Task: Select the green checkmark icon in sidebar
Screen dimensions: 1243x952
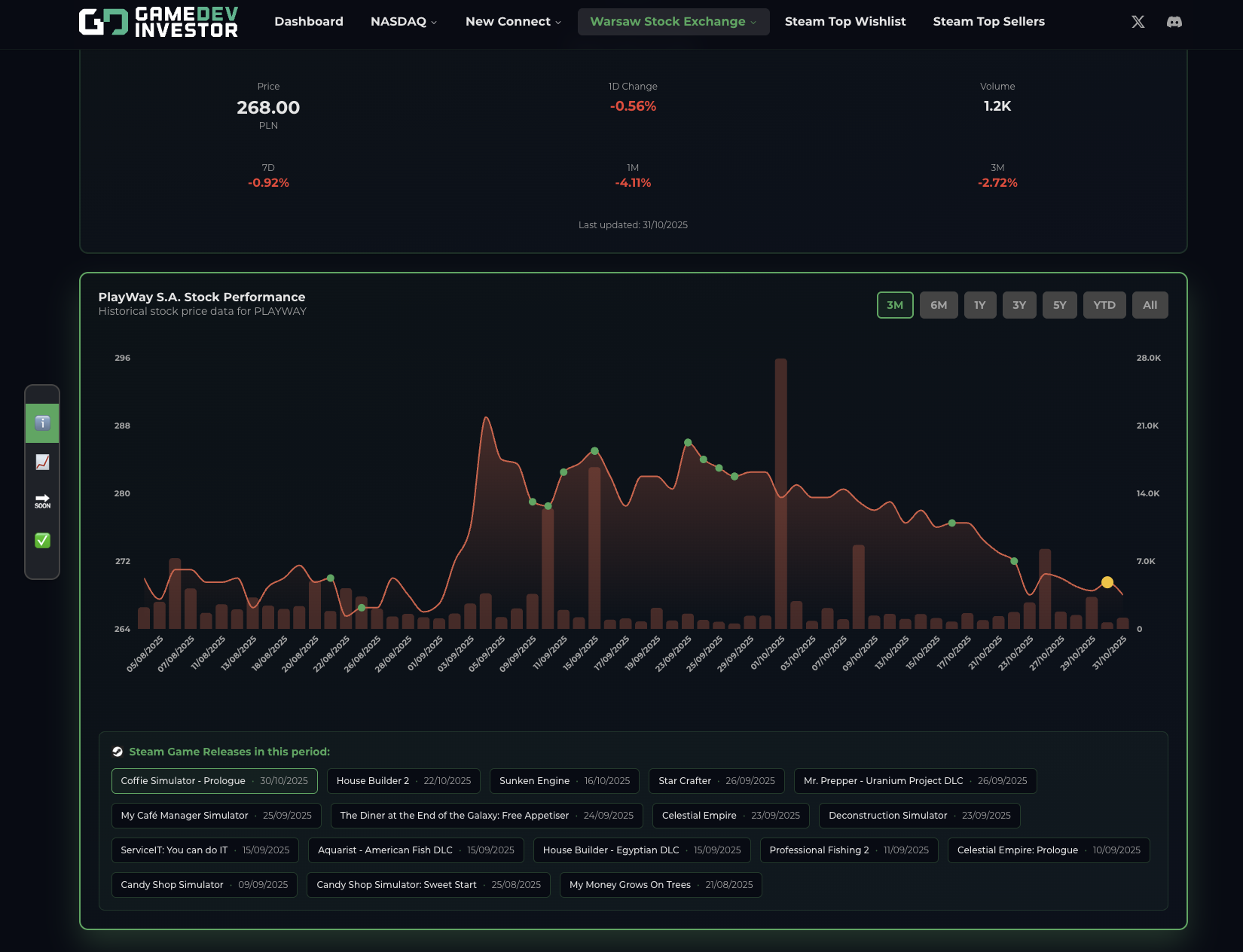Action: tap(42, 541)
